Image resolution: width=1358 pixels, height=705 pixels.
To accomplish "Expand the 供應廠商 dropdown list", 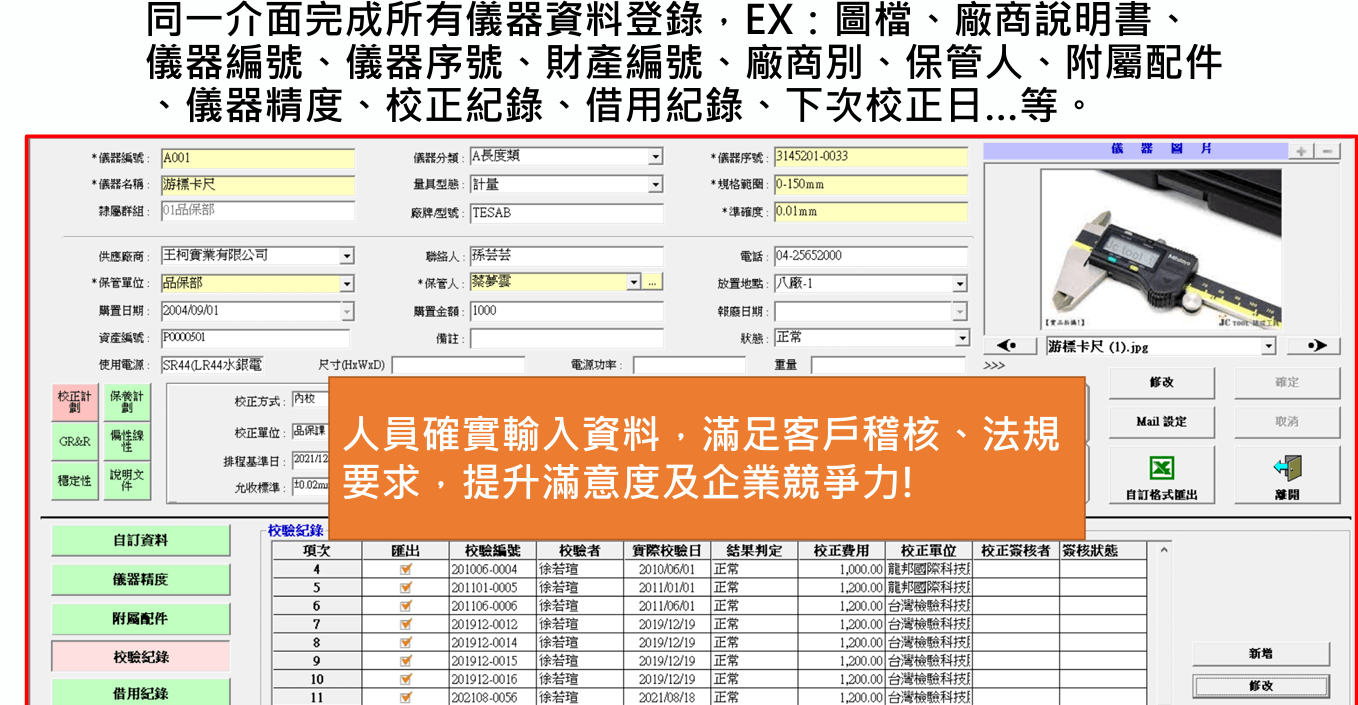I will point(346,256).
